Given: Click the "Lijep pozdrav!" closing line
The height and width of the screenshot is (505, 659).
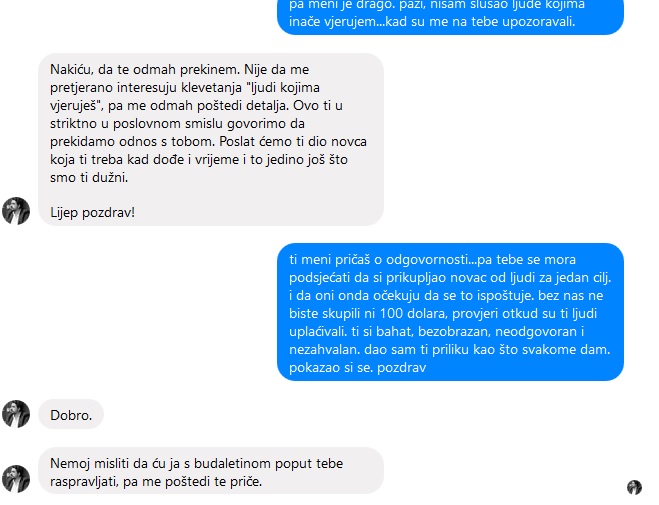Looking at the screenshot, I should [92, 212].
